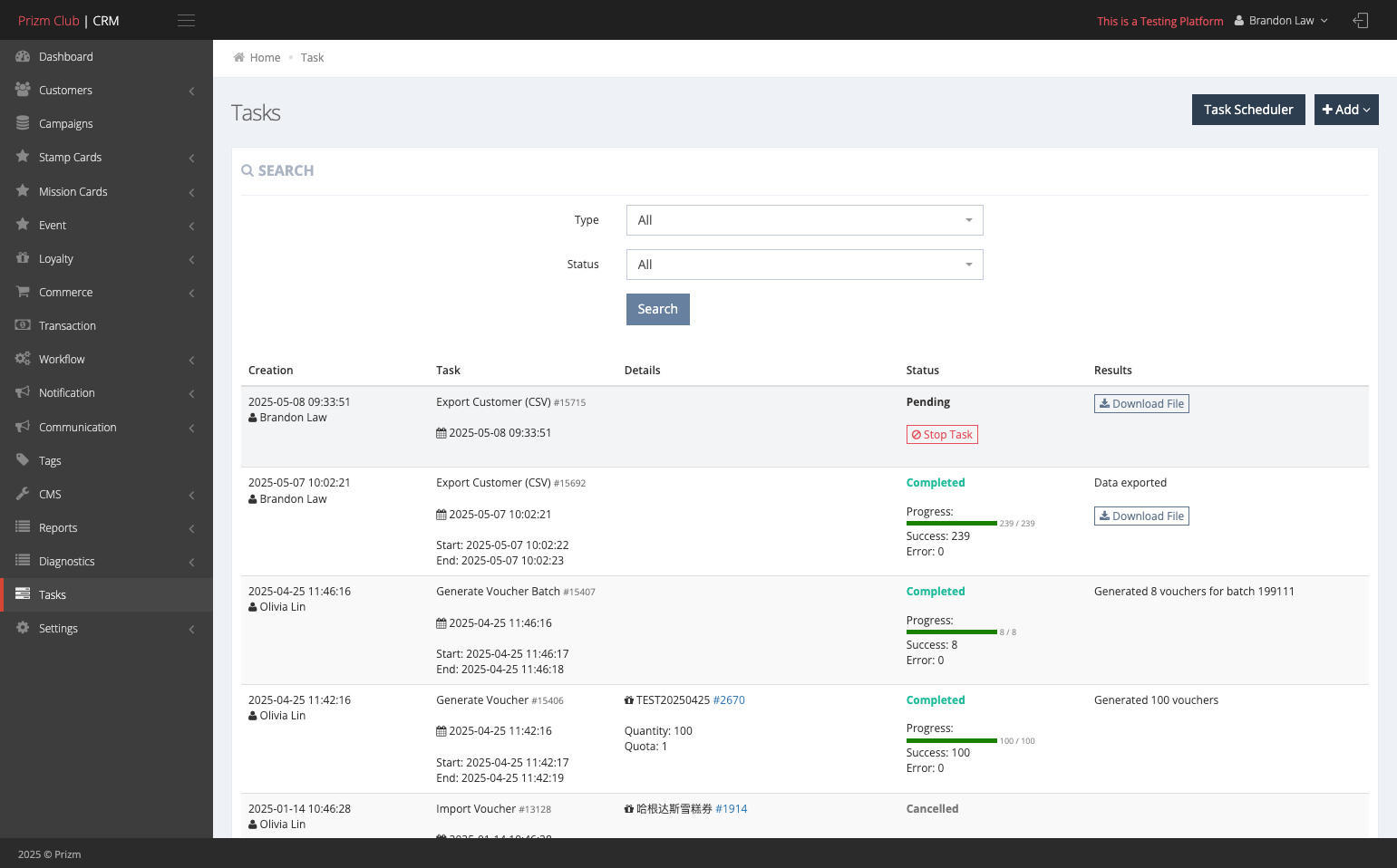Download file for pending task #15715

pos(1141,404)
